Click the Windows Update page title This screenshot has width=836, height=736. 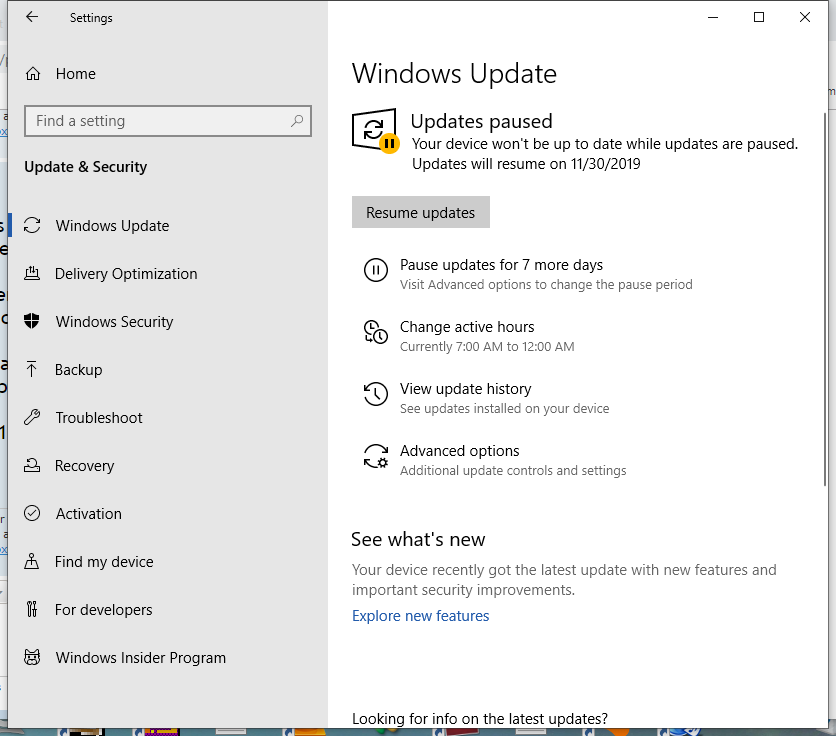click(454, 74)
